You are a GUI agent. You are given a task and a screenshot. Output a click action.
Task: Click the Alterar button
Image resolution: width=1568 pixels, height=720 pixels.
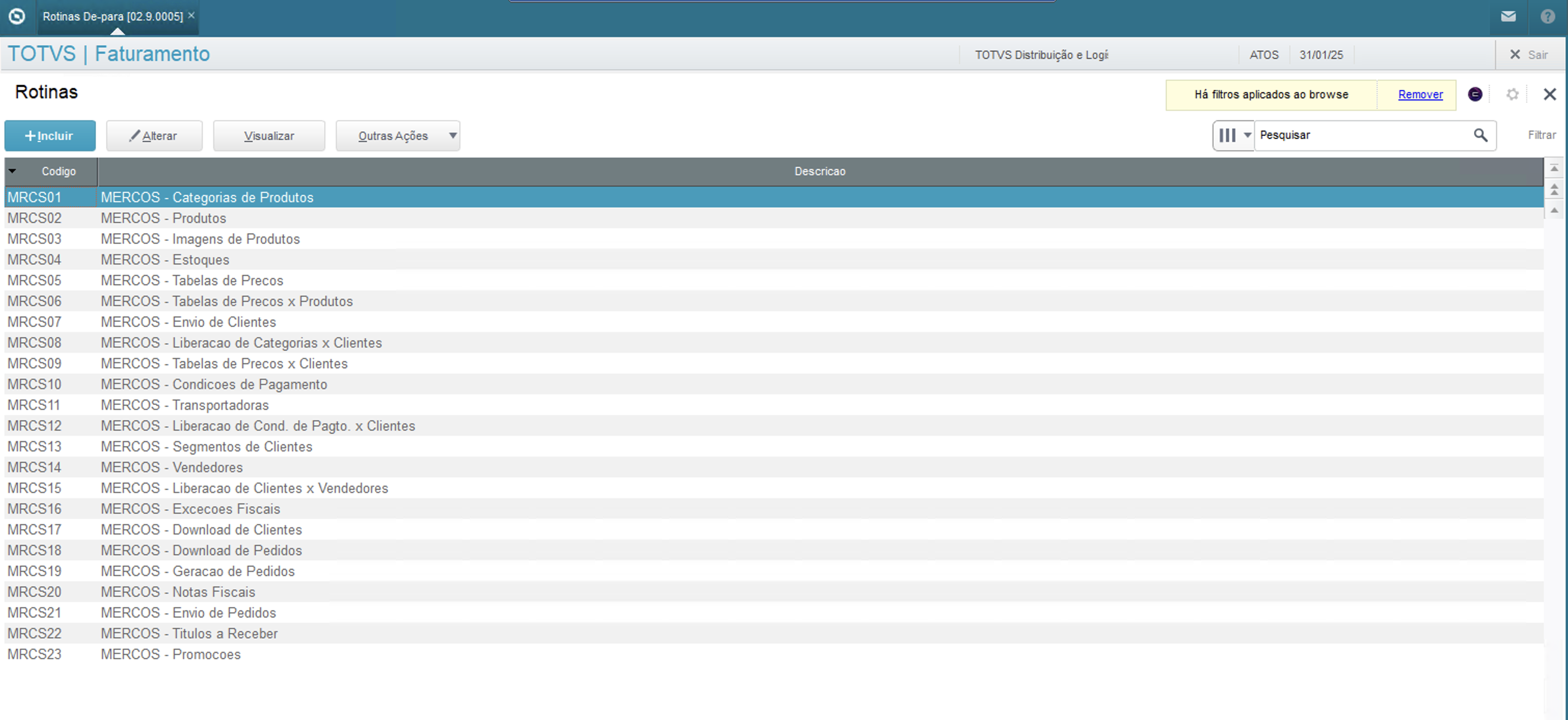(x=155, y=136)
